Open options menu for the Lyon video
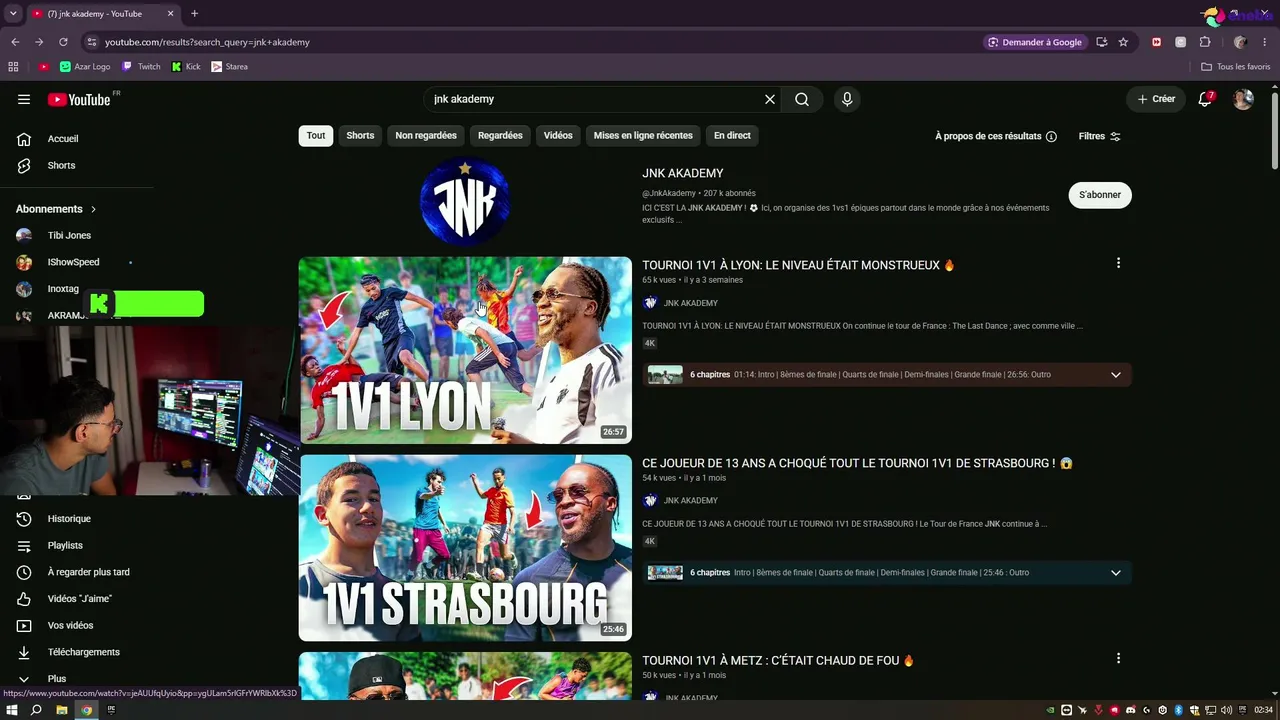 (1118, 263)
